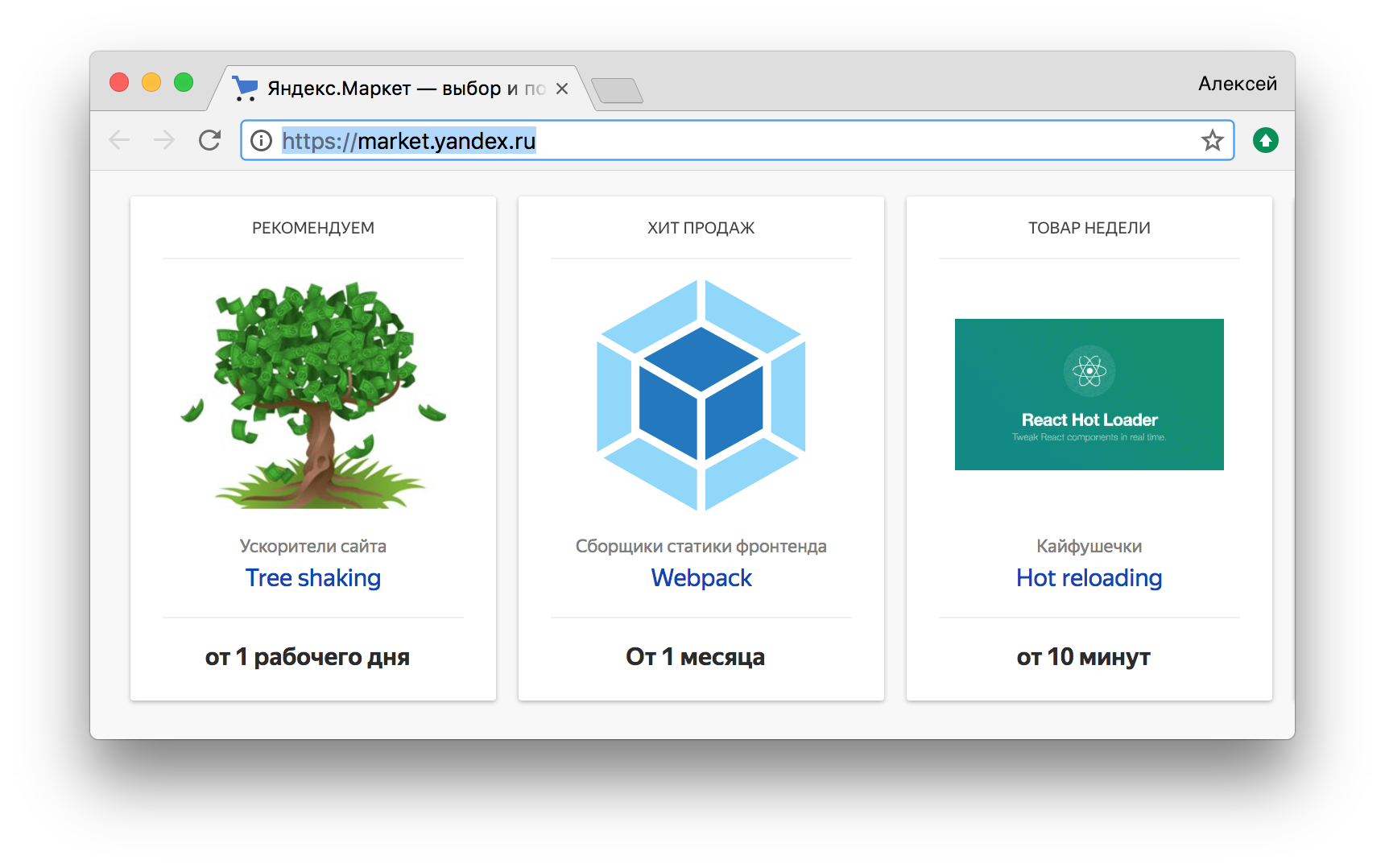Open site info icon in address bar
Image resolution: width=1385 pixels, height=868 pixels.
(x=261, y=141)
